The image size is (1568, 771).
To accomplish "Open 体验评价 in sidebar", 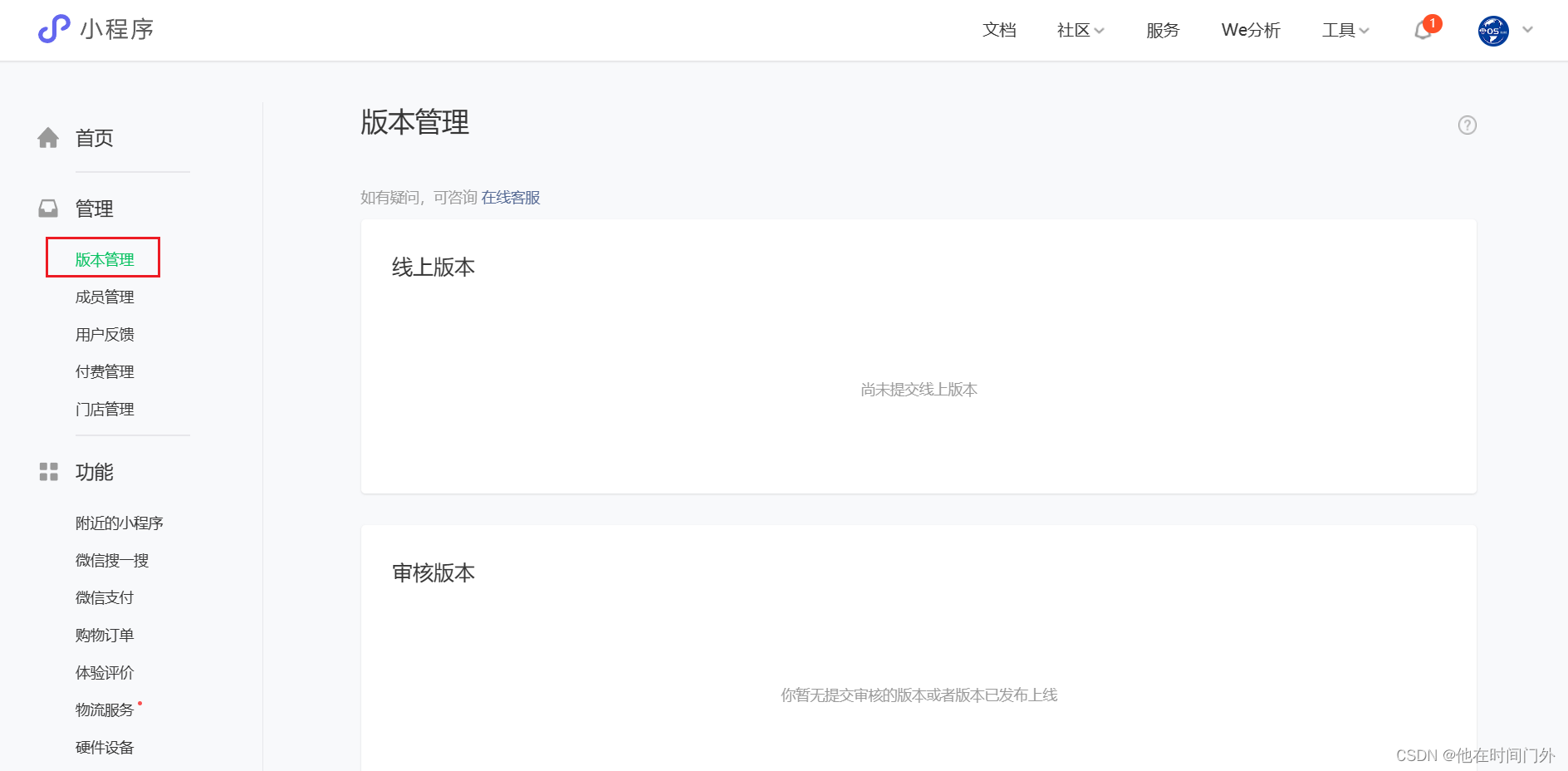I will tap(105, 672).
